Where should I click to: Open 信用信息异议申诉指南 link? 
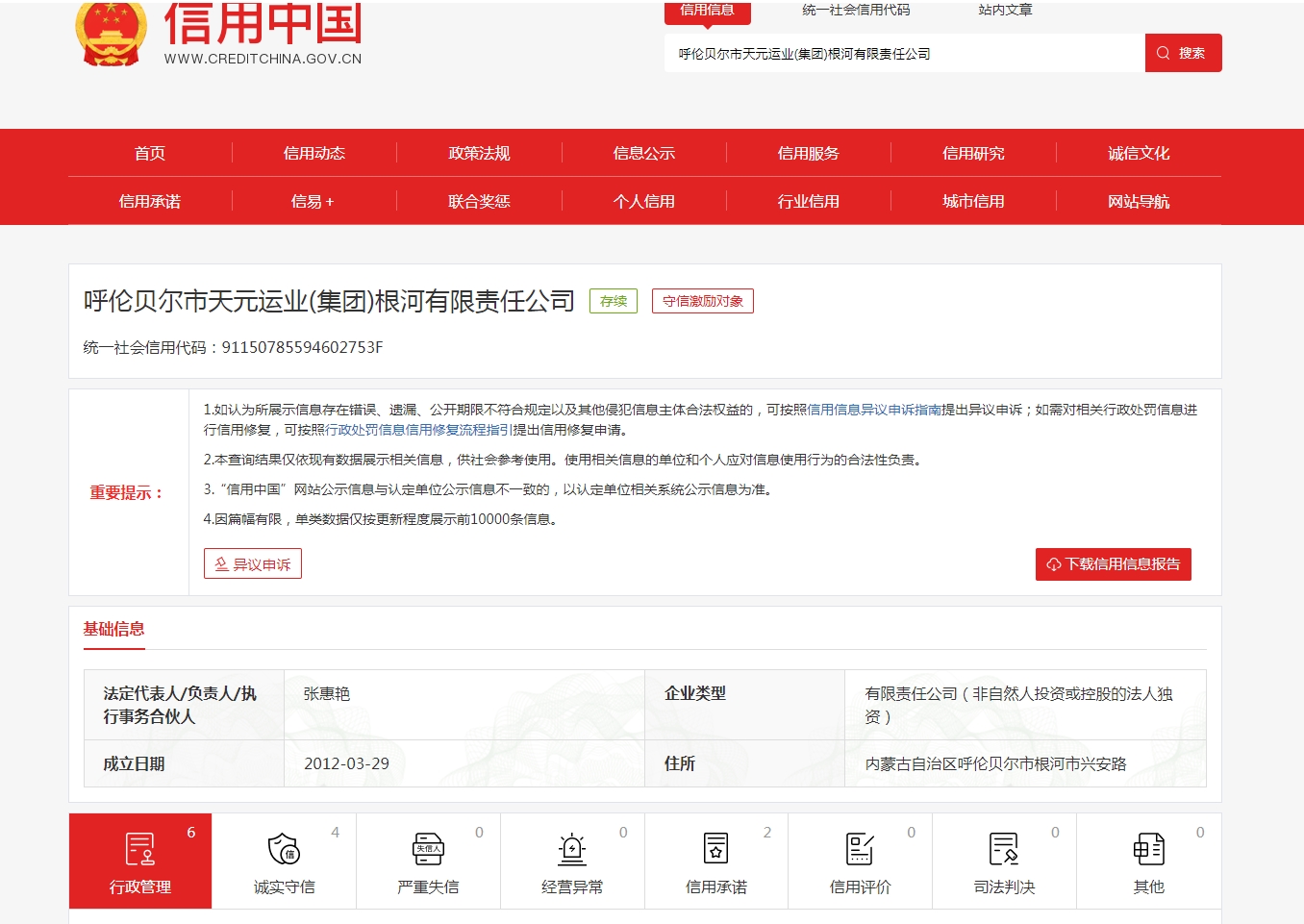pos(874,410)
